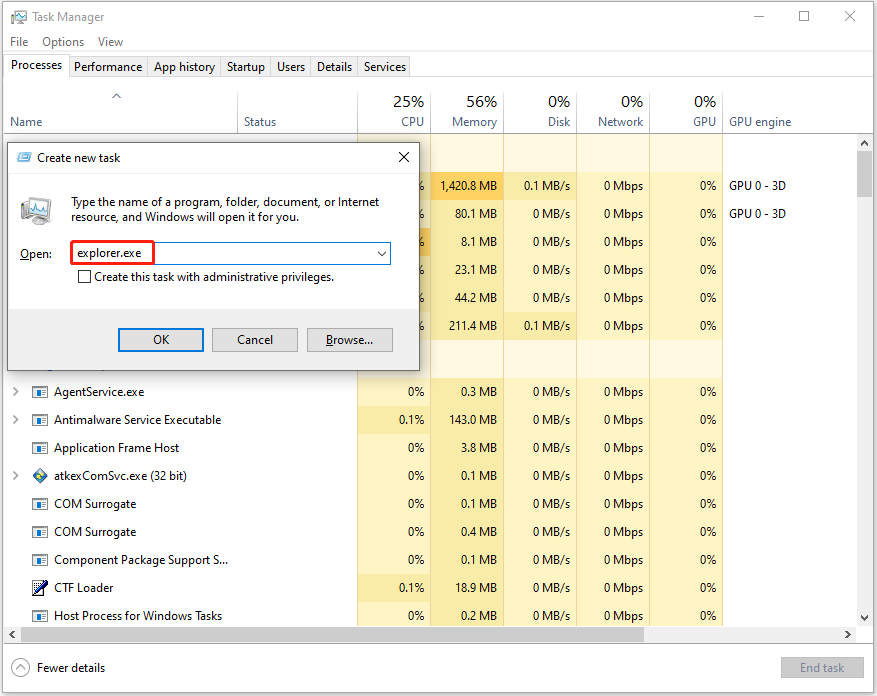Sort by the GPU column header
This screenshot has width=877, height=696.
point(686,112)
